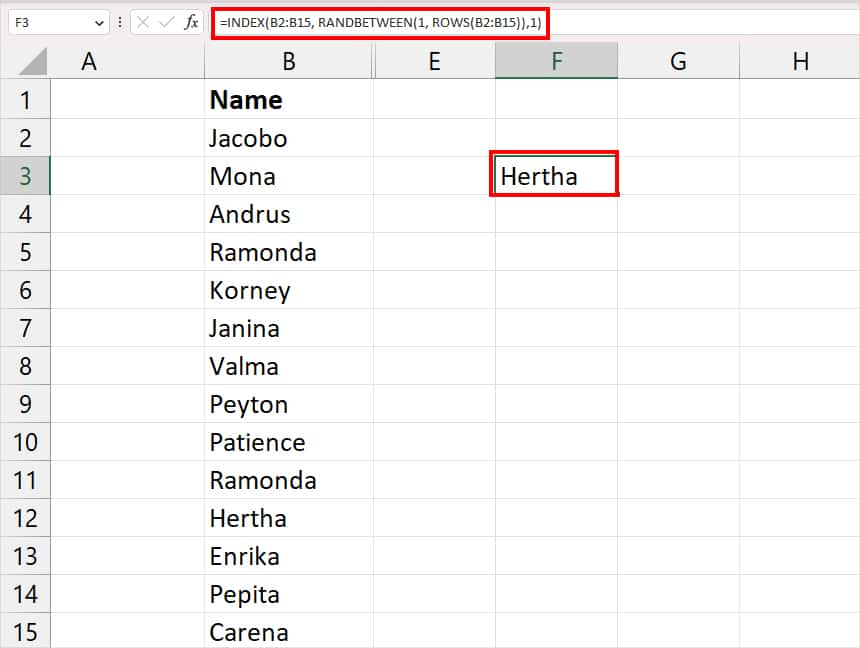
Task: Click the Select All triangle above row headers
Action: pyautogui.click(x=25, y=60)
